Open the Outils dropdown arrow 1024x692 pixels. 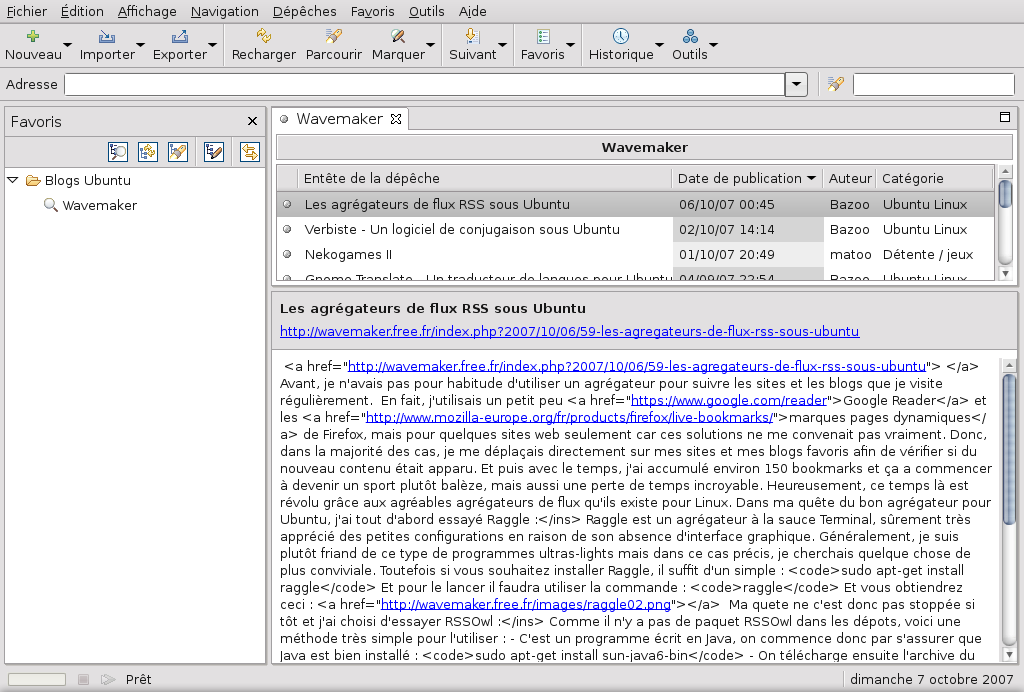(713, 45)
